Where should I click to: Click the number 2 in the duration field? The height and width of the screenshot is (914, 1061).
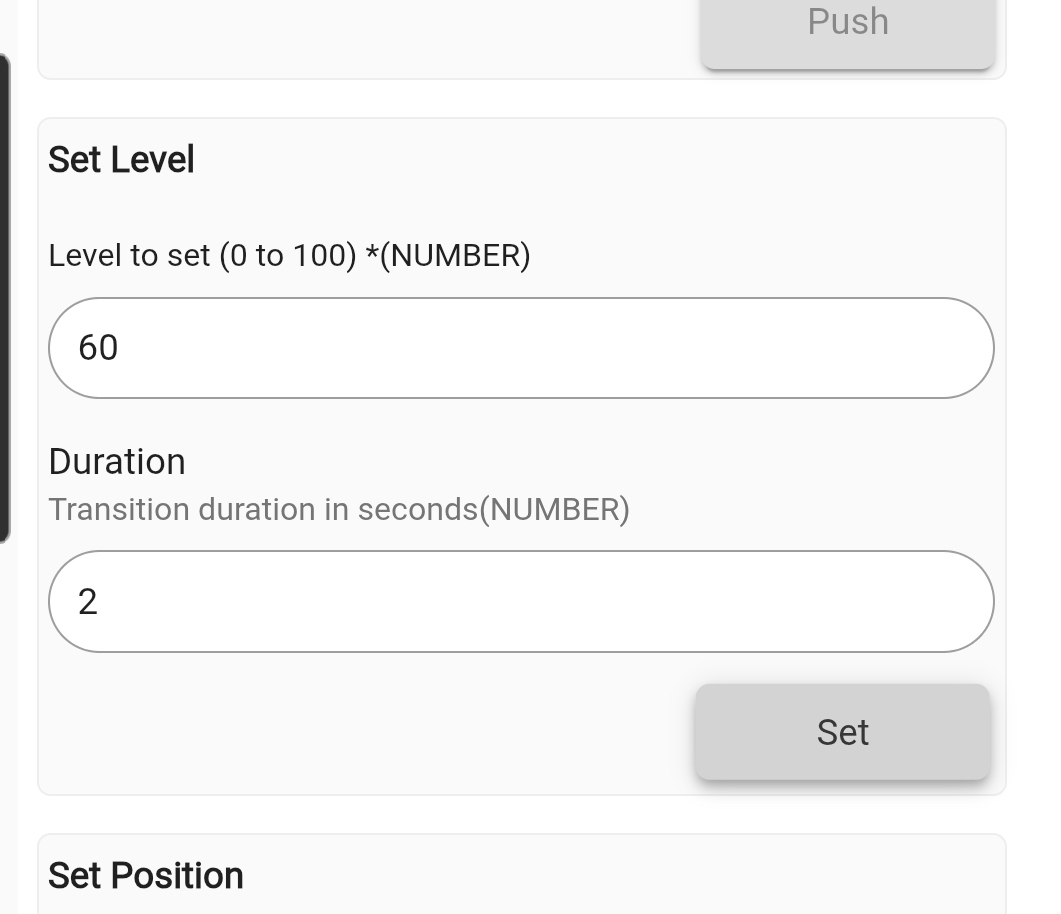88,602
